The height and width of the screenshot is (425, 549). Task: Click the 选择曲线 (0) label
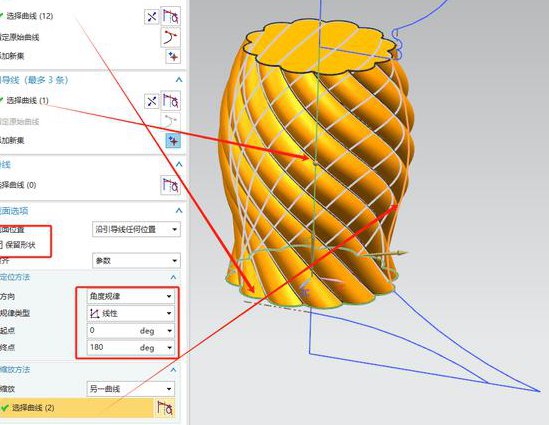coord(18,185)
